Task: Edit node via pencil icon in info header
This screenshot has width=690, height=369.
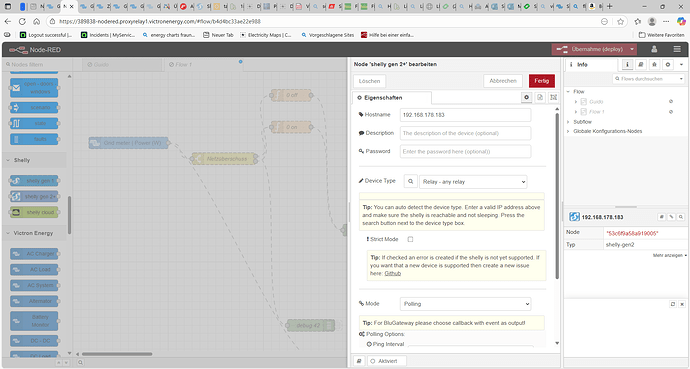Action: tap(671, 217)
